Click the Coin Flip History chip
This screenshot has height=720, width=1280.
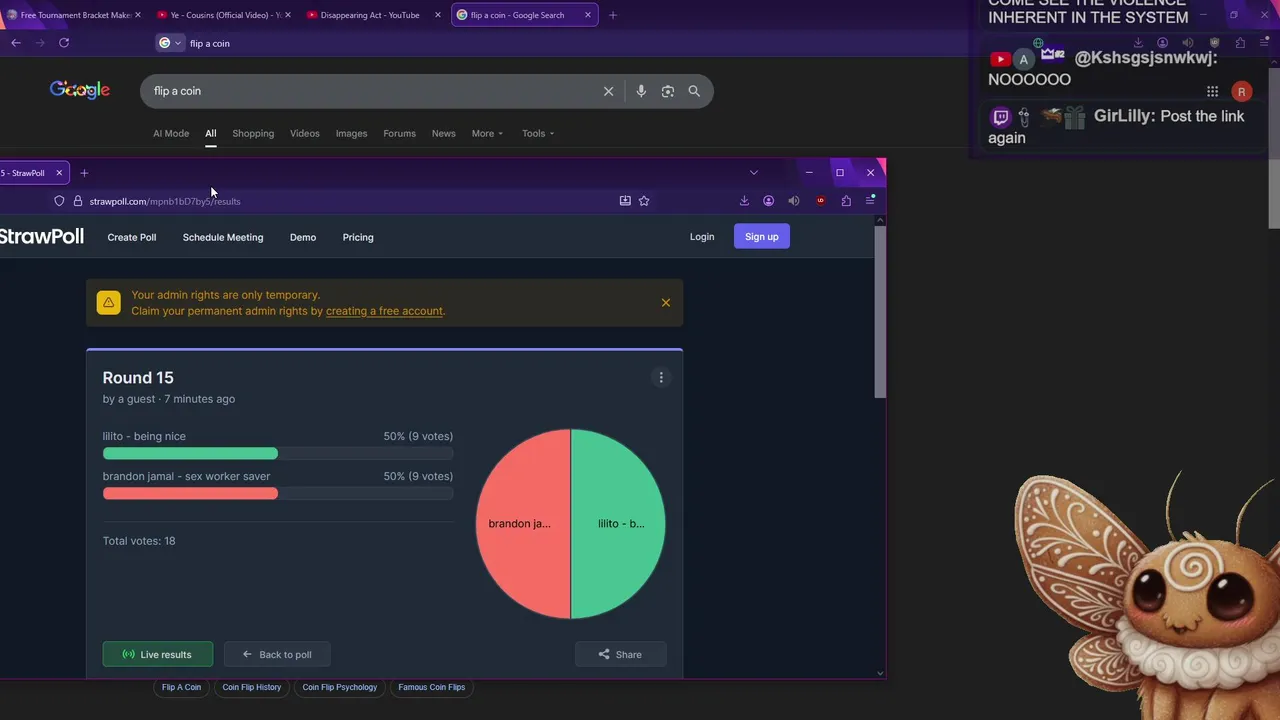click(x=252, y=687)
